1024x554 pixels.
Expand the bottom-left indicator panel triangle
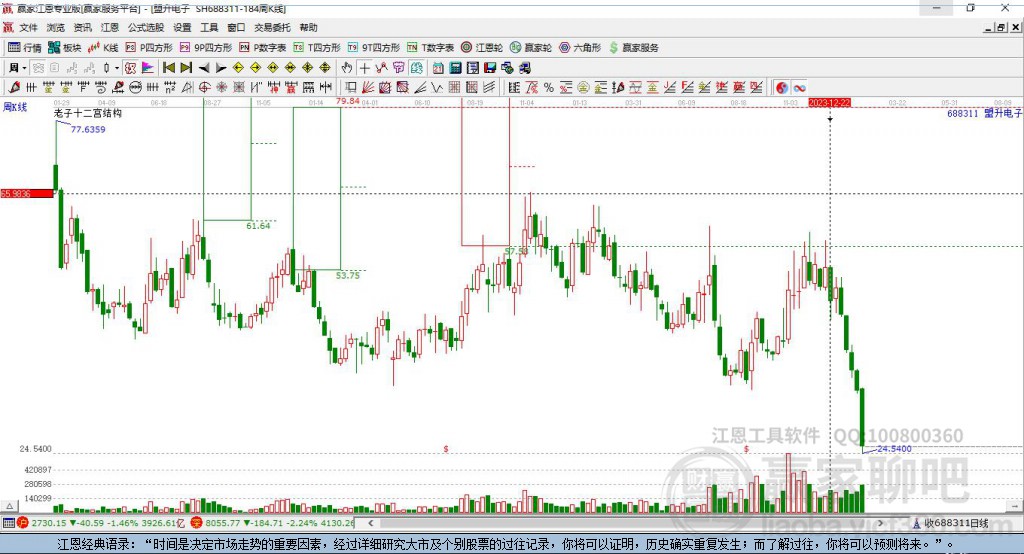click(9, 506)
